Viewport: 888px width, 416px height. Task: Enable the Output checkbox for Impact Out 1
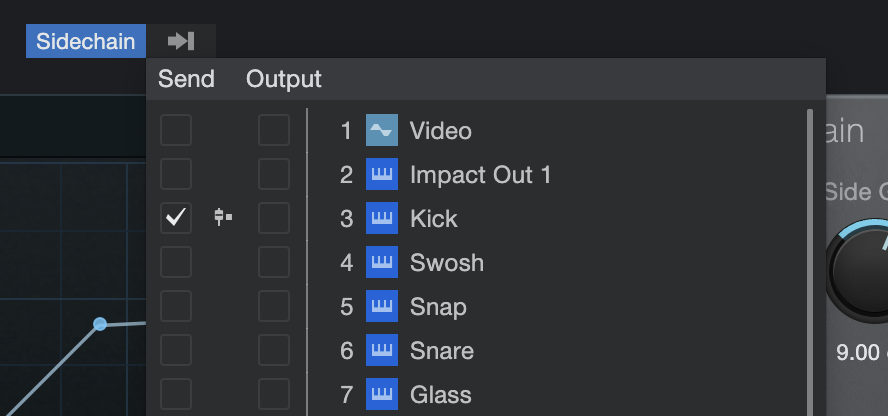tap(274, 174)
